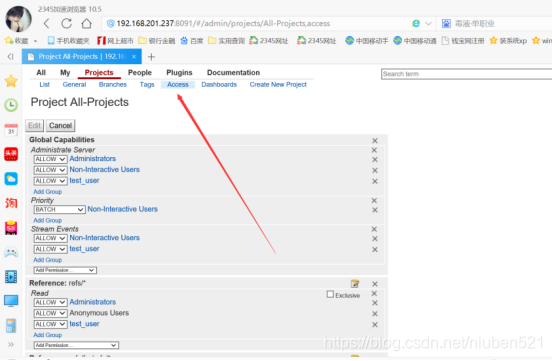The image size is (552, 361).
Task: Remove the Priority capability section
Action: click(x=374, y=200)
